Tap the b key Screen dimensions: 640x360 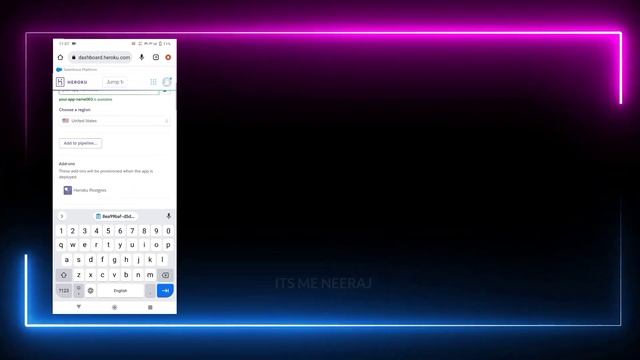[x=126, y=275]
